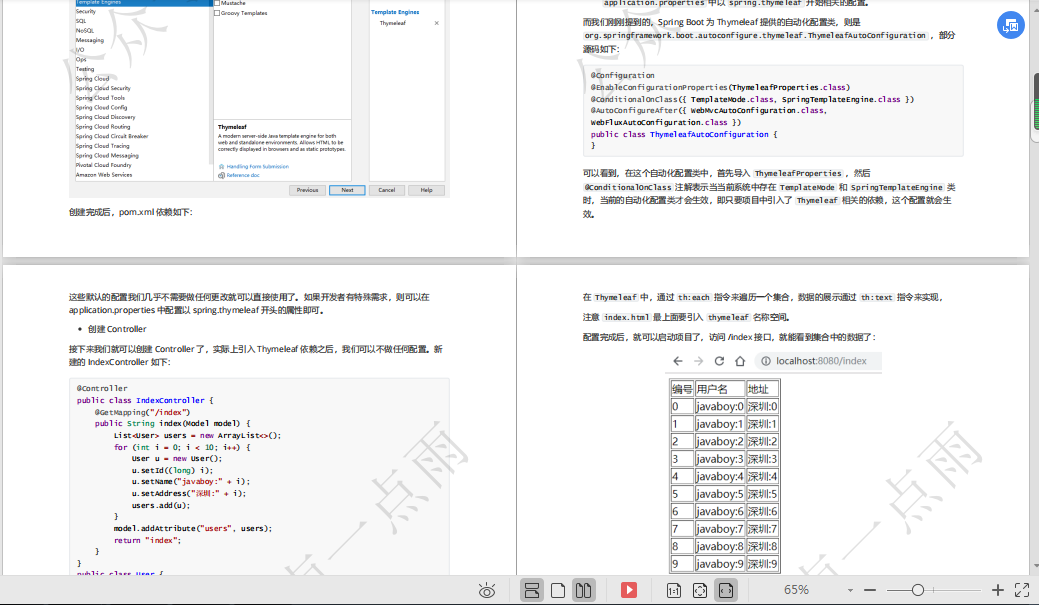Viewport: 1039px width, 605px height.
Task: Fit whole page in window
Action: [x=700, y=590]
